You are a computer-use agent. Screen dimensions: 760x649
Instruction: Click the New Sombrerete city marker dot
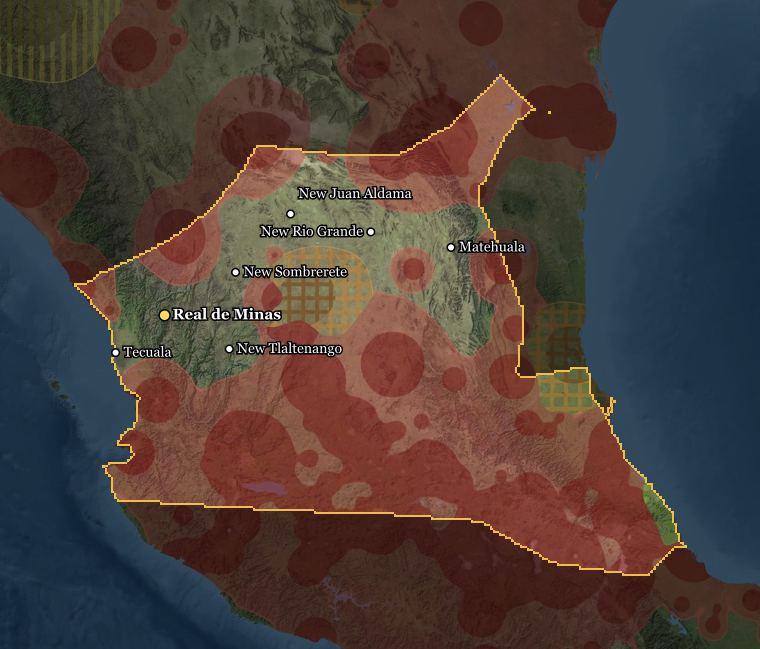236,272
